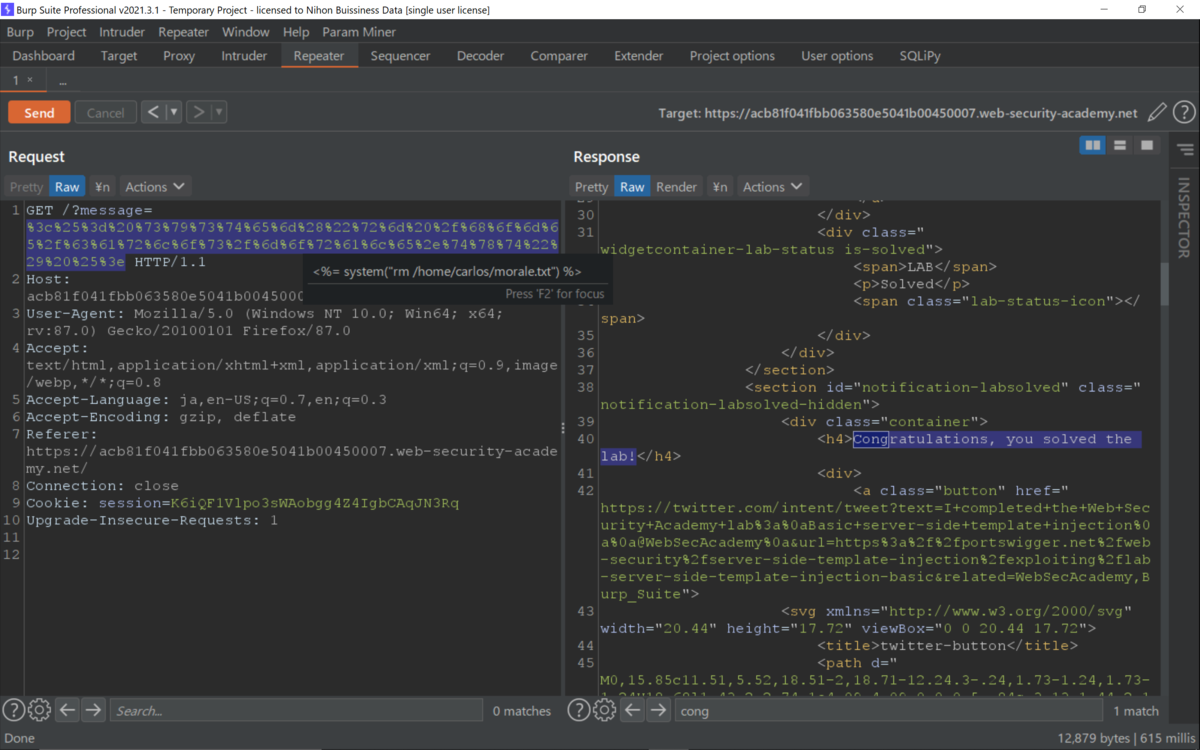Go to next Response search match
Image resolution: width=1200 pixels, height=750 pixels.
[x=658, y=710]
